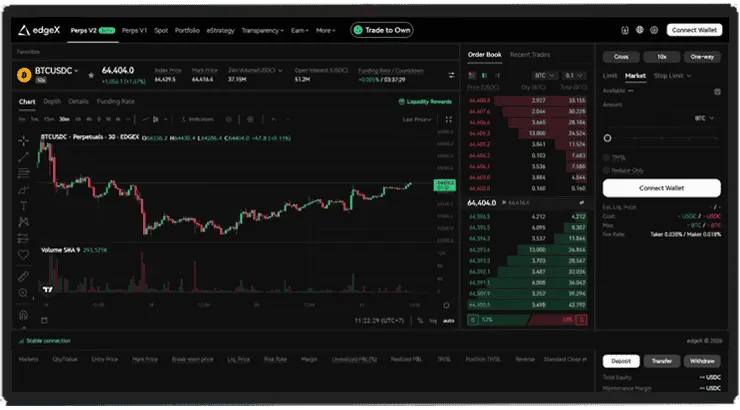The width and height of the screenshot is (740, 410).
Task: Open the forecasting and position tool
Action: [23, 238]
